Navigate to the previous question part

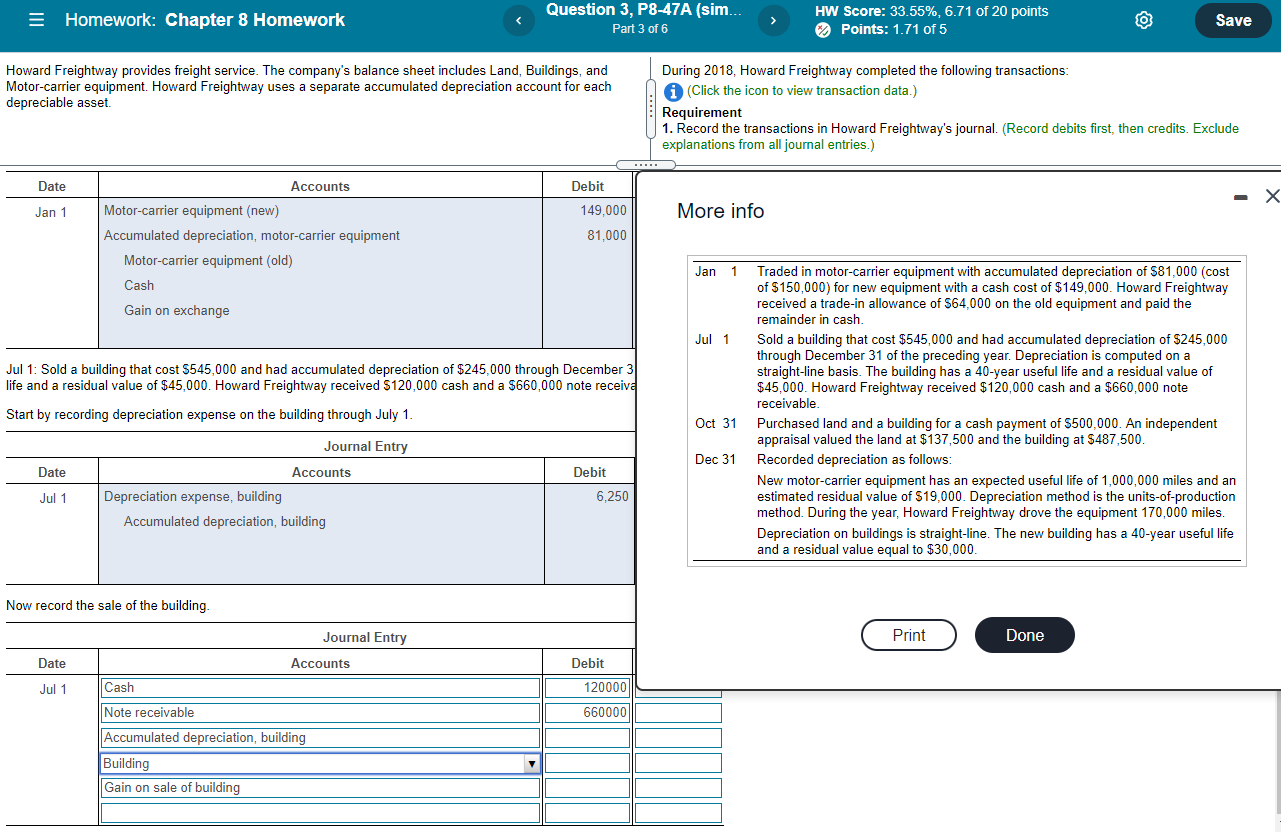pos(518,20)
